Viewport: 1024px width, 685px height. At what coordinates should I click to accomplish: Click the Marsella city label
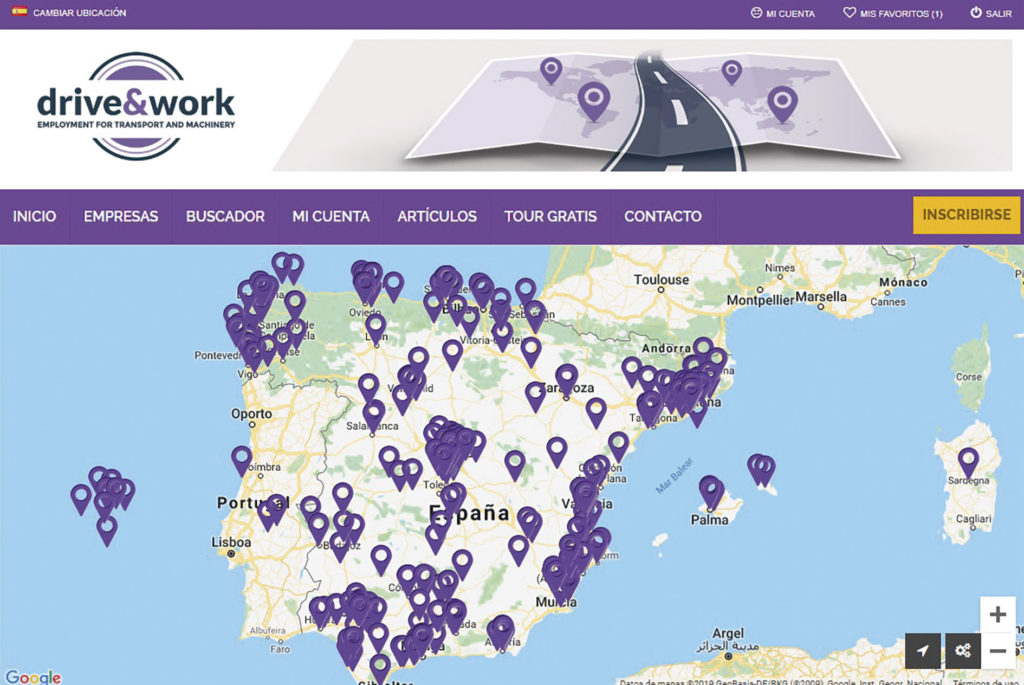coord(821,296)
